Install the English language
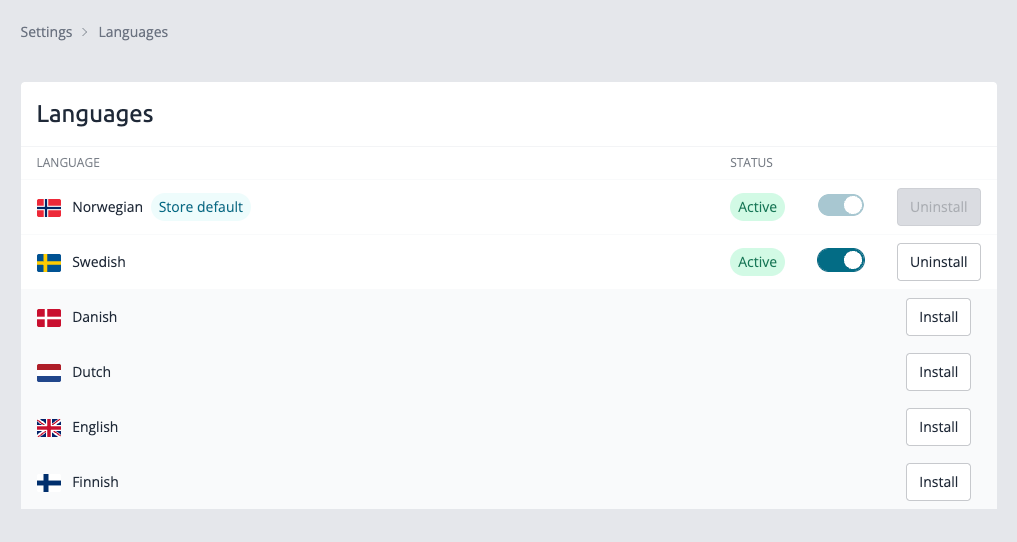This screenshot has width=1017, height=542. click(938, 427)
